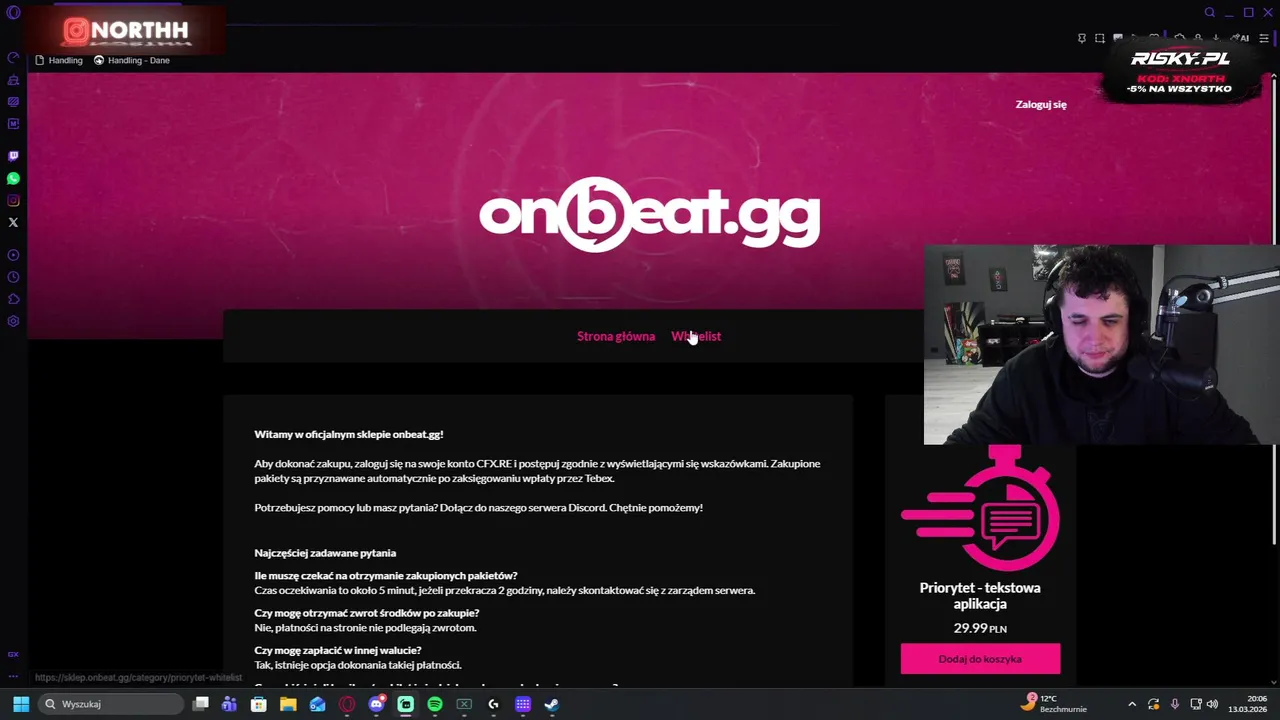This screenshot has width=1280, height=720.
Task: Click the onbeat.gg logo banner
Action: (650, 214)
